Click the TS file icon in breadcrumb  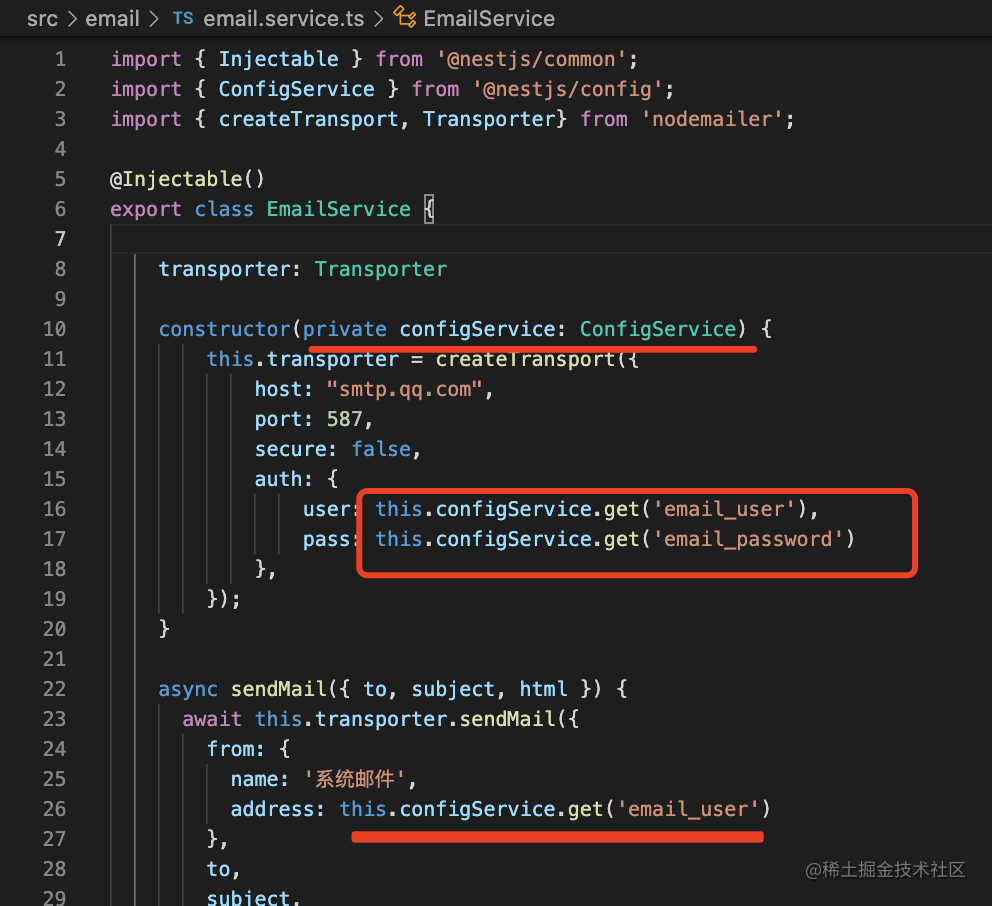tap(183, 19)
